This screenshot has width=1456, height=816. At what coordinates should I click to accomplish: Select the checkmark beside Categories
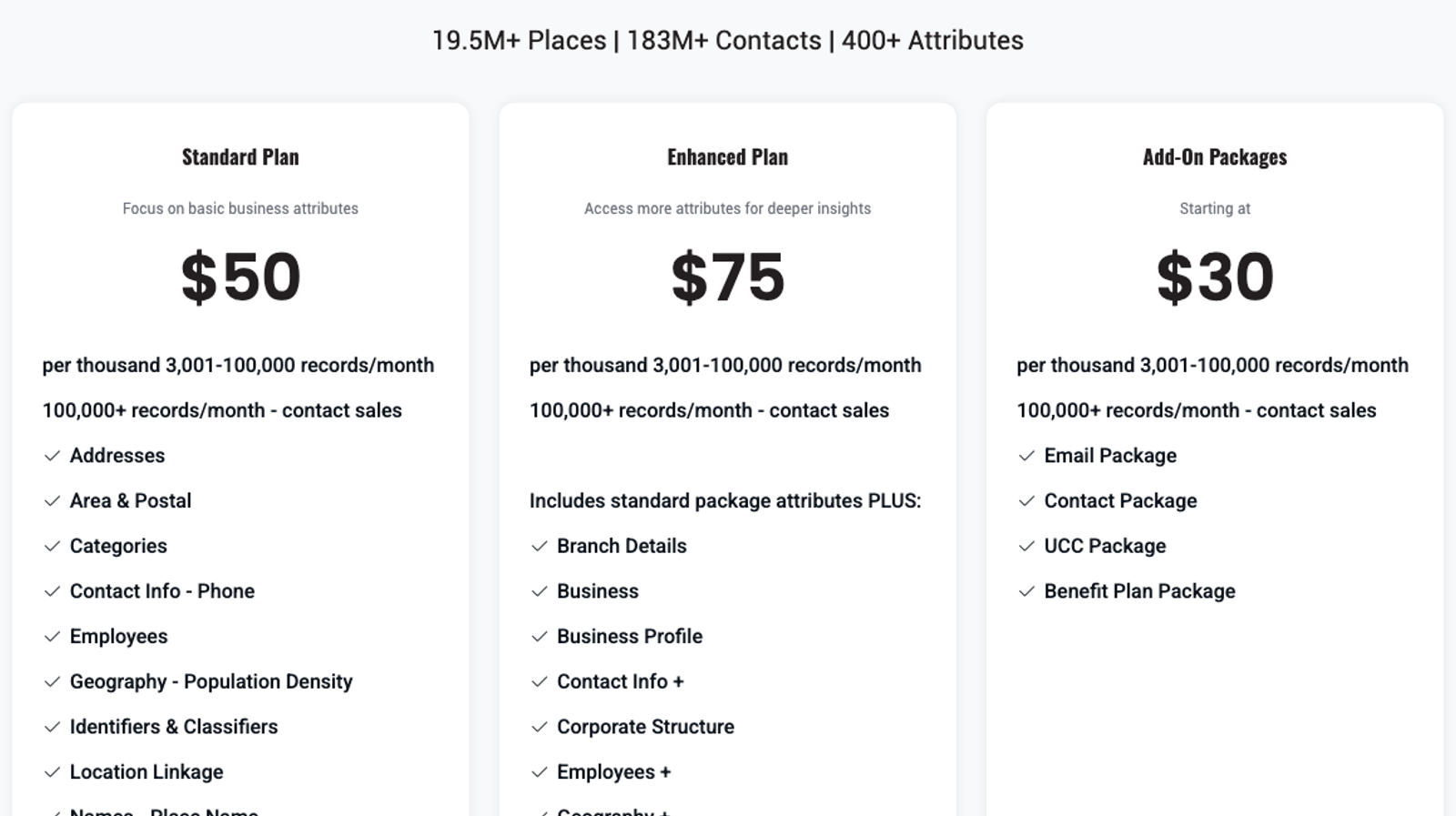pos(52,547)
